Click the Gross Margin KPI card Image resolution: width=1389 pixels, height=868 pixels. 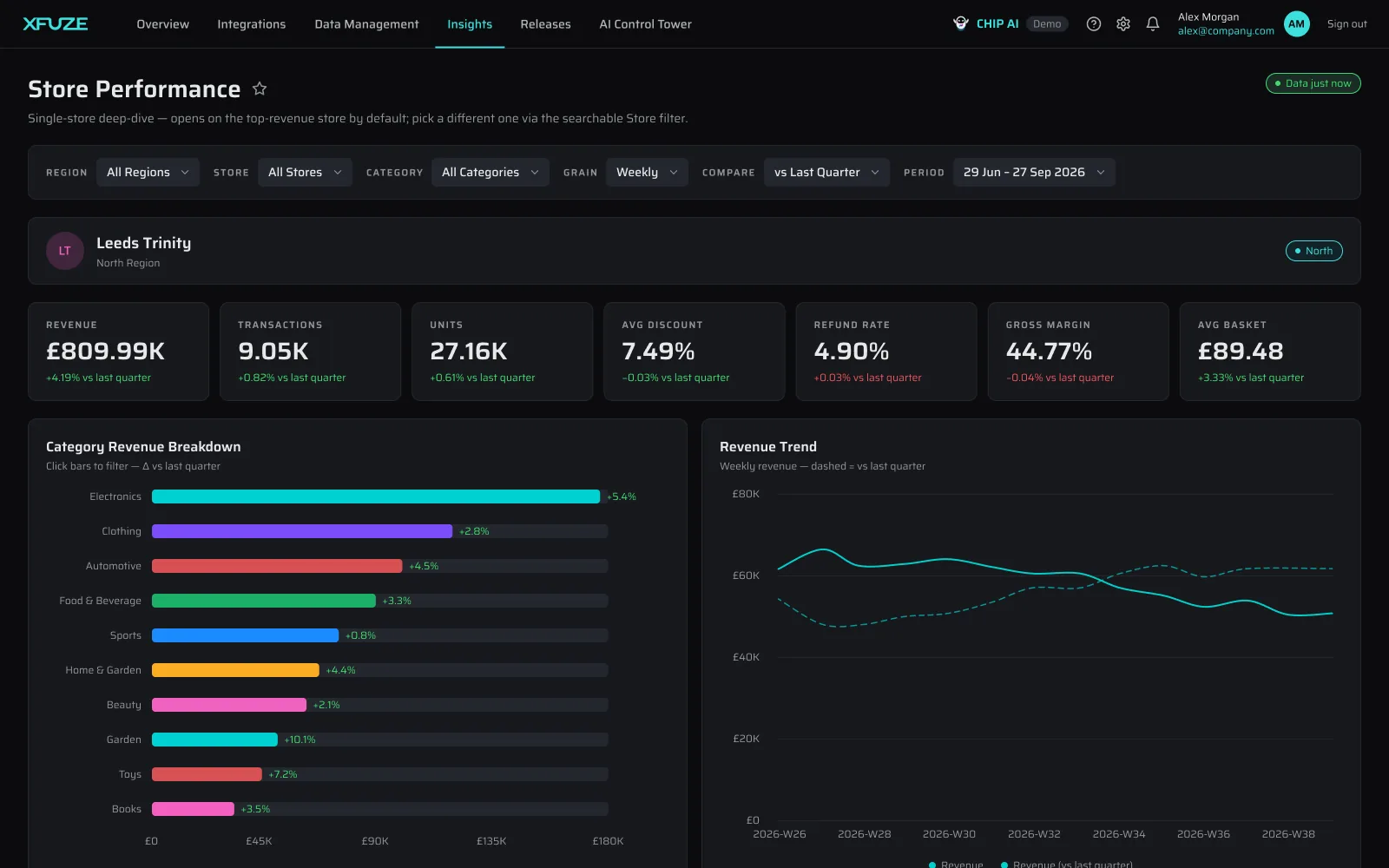pos(1077,352)
